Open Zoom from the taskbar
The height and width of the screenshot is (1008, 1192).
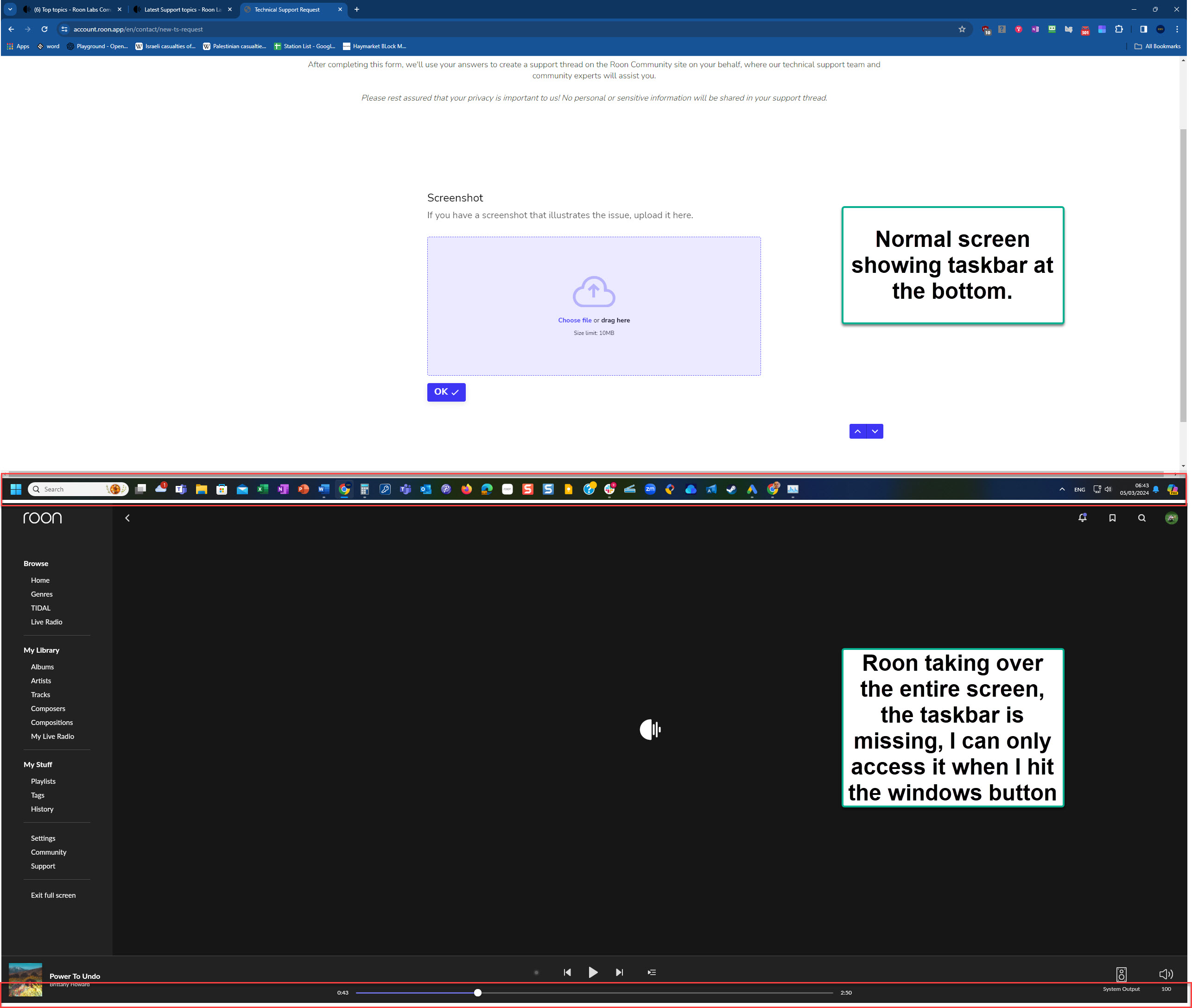pos(650,489)
